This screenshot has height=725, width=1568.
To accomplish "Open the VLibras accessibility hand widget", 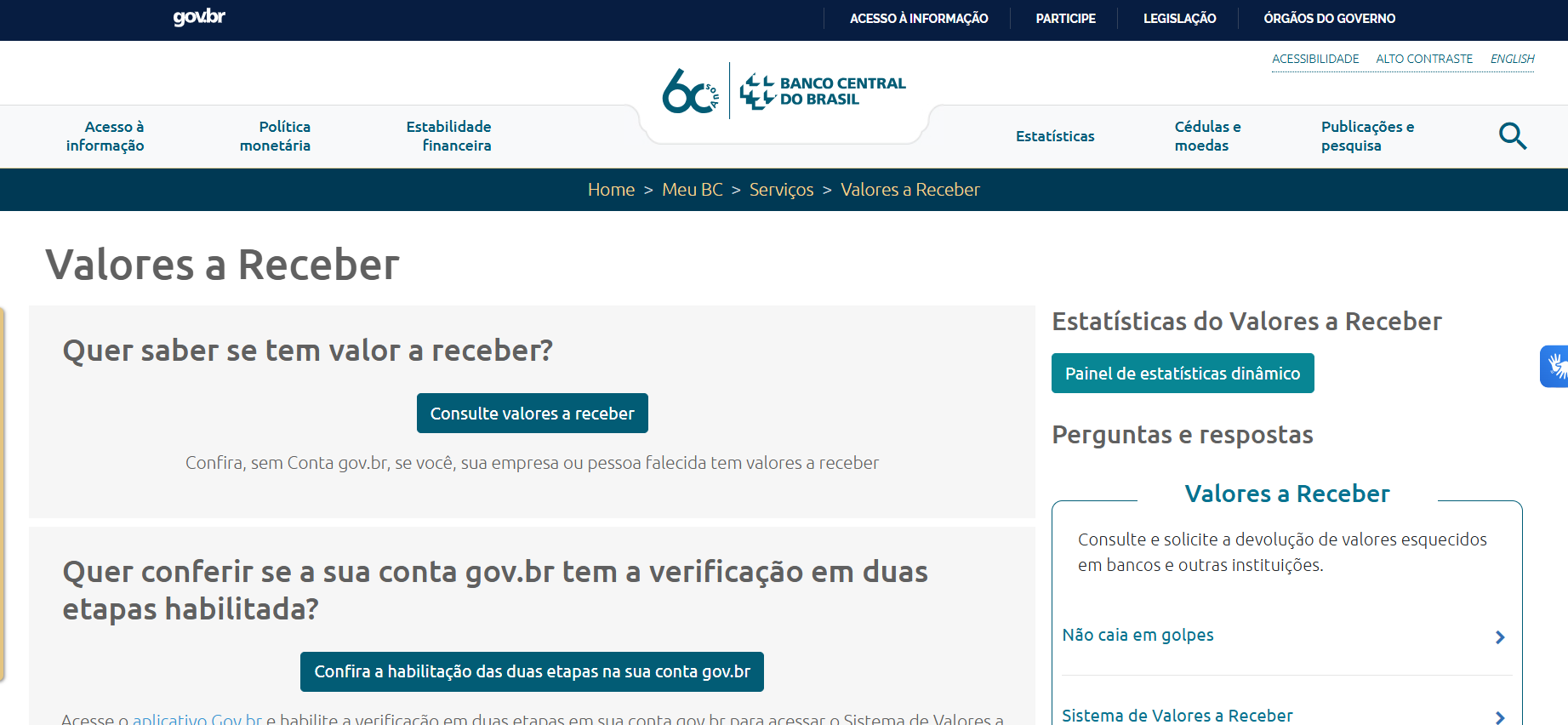I will click(x=1555, y=367).
